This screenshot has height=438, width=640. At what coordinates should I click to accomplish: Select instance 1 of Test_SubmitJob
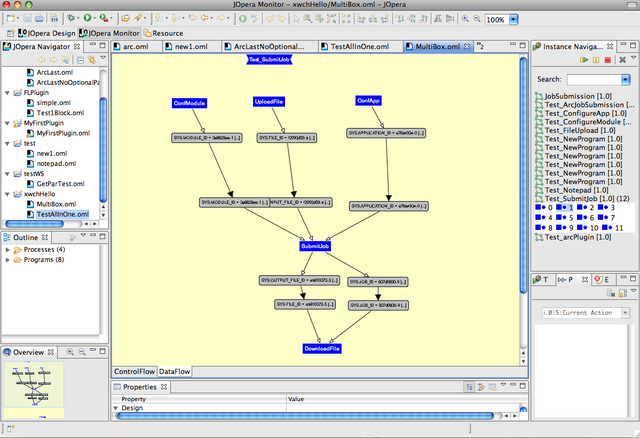(x=565, y=207)
